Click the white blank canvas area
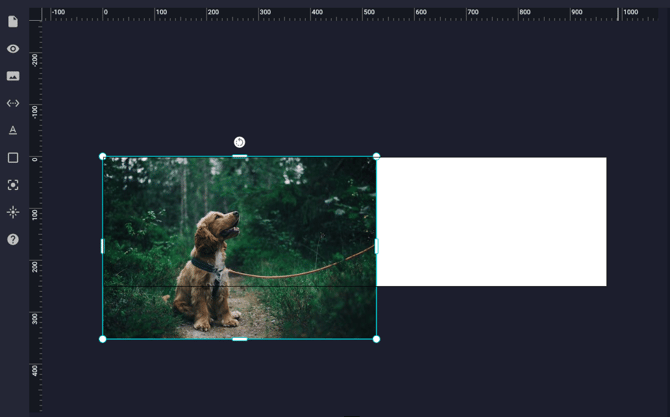 (x=492, y=221)
